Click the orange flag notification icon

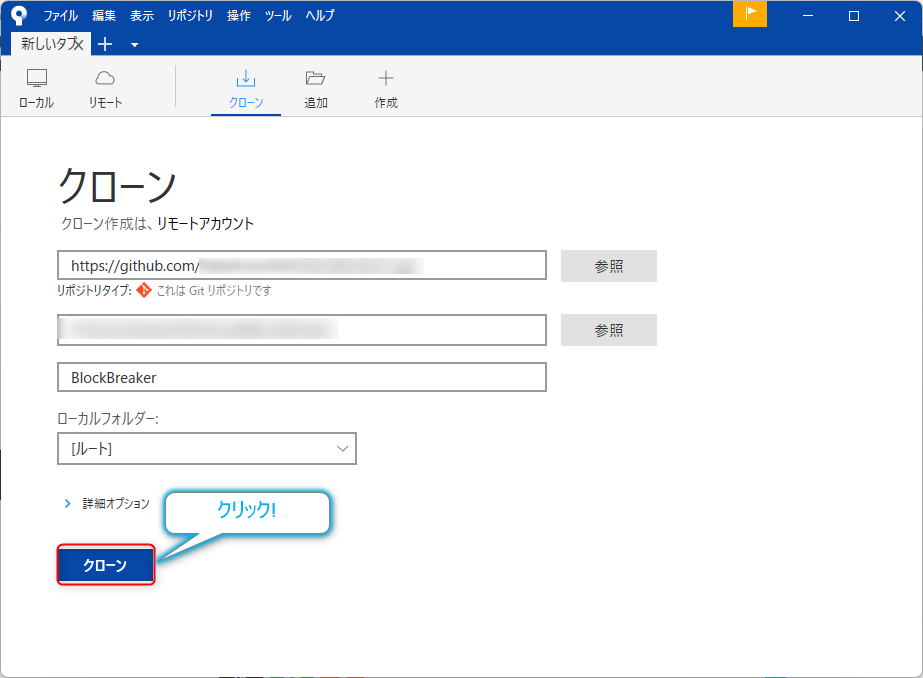click(x=749, y=14)
